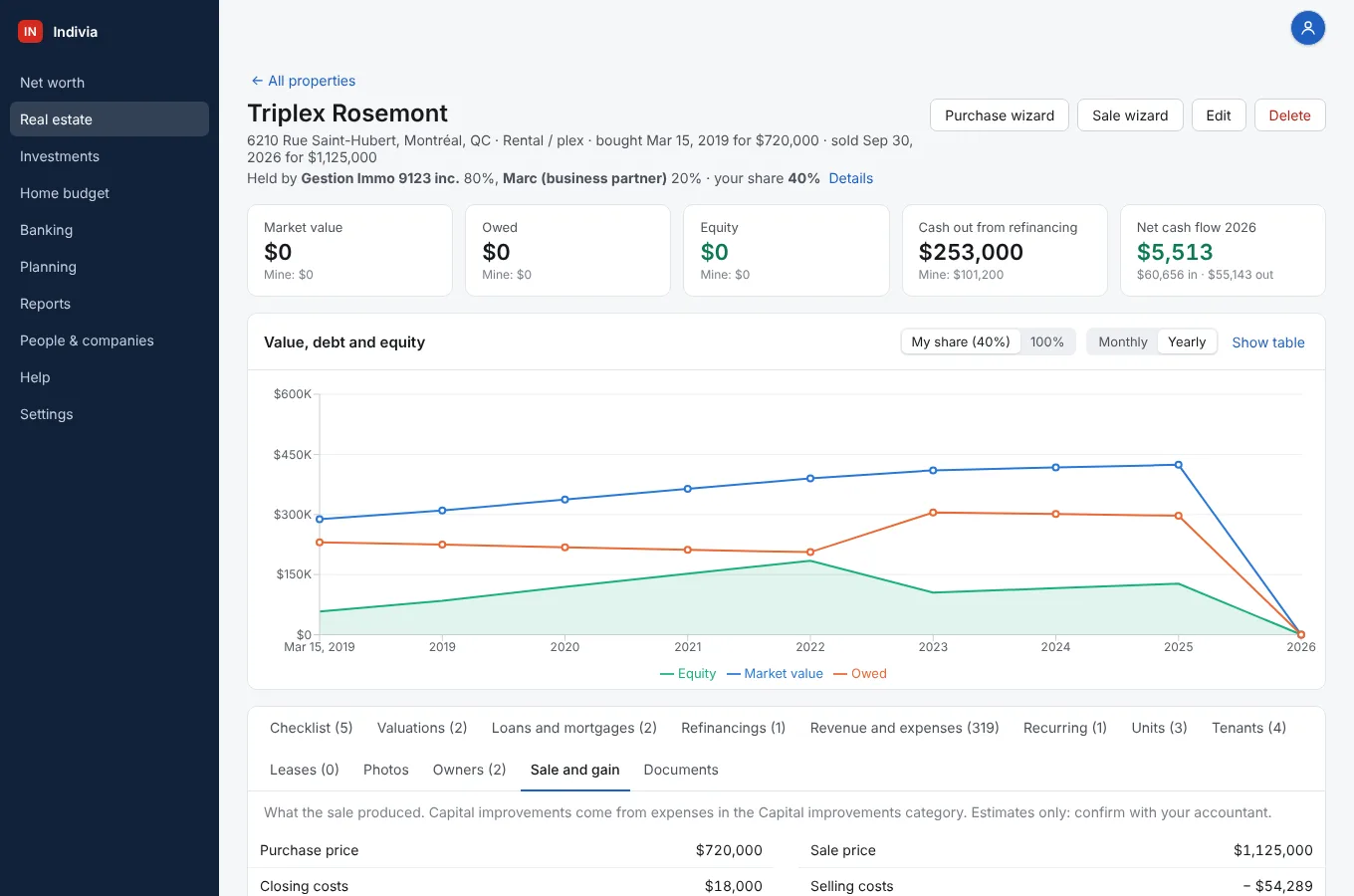The height and width of the screenshot is (896, 1354).
Task: Open the user profile avatar icon
Action: click(1307, 28)
